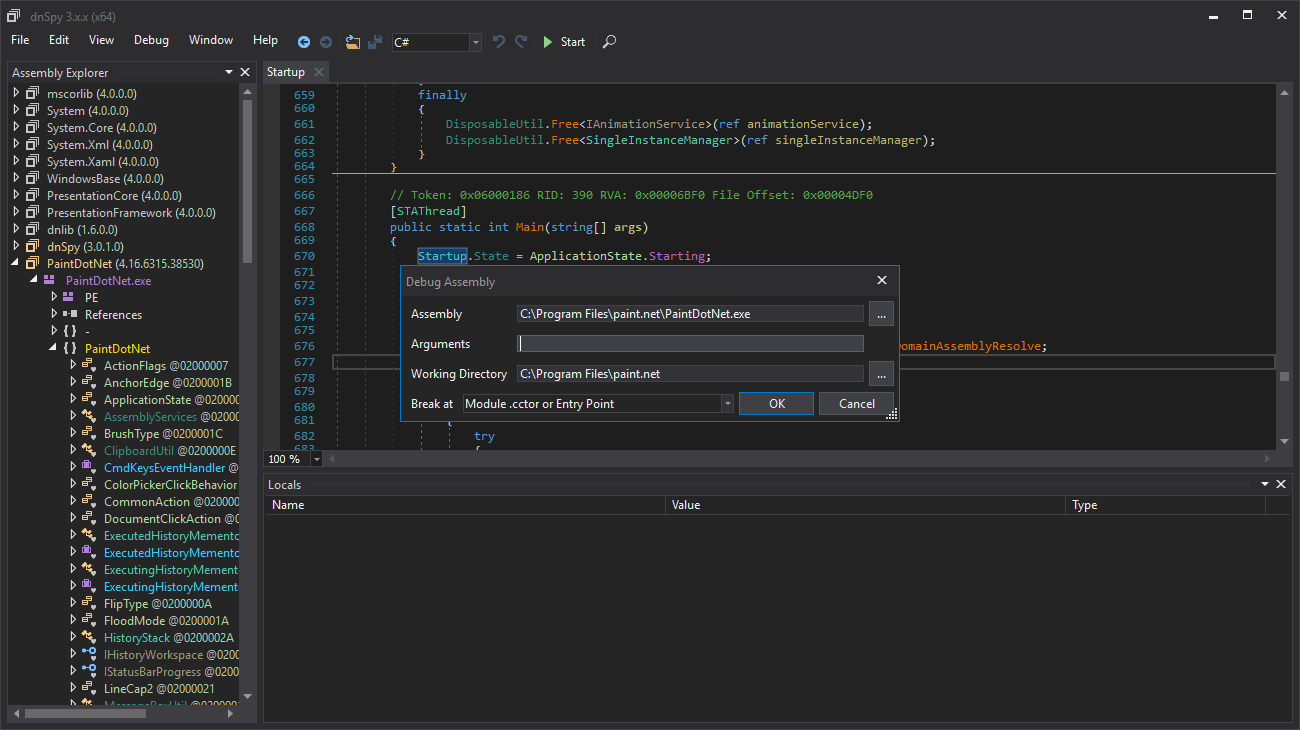Click the Working Directory input field
The image size is (1300, 730).
click(690, 374)
